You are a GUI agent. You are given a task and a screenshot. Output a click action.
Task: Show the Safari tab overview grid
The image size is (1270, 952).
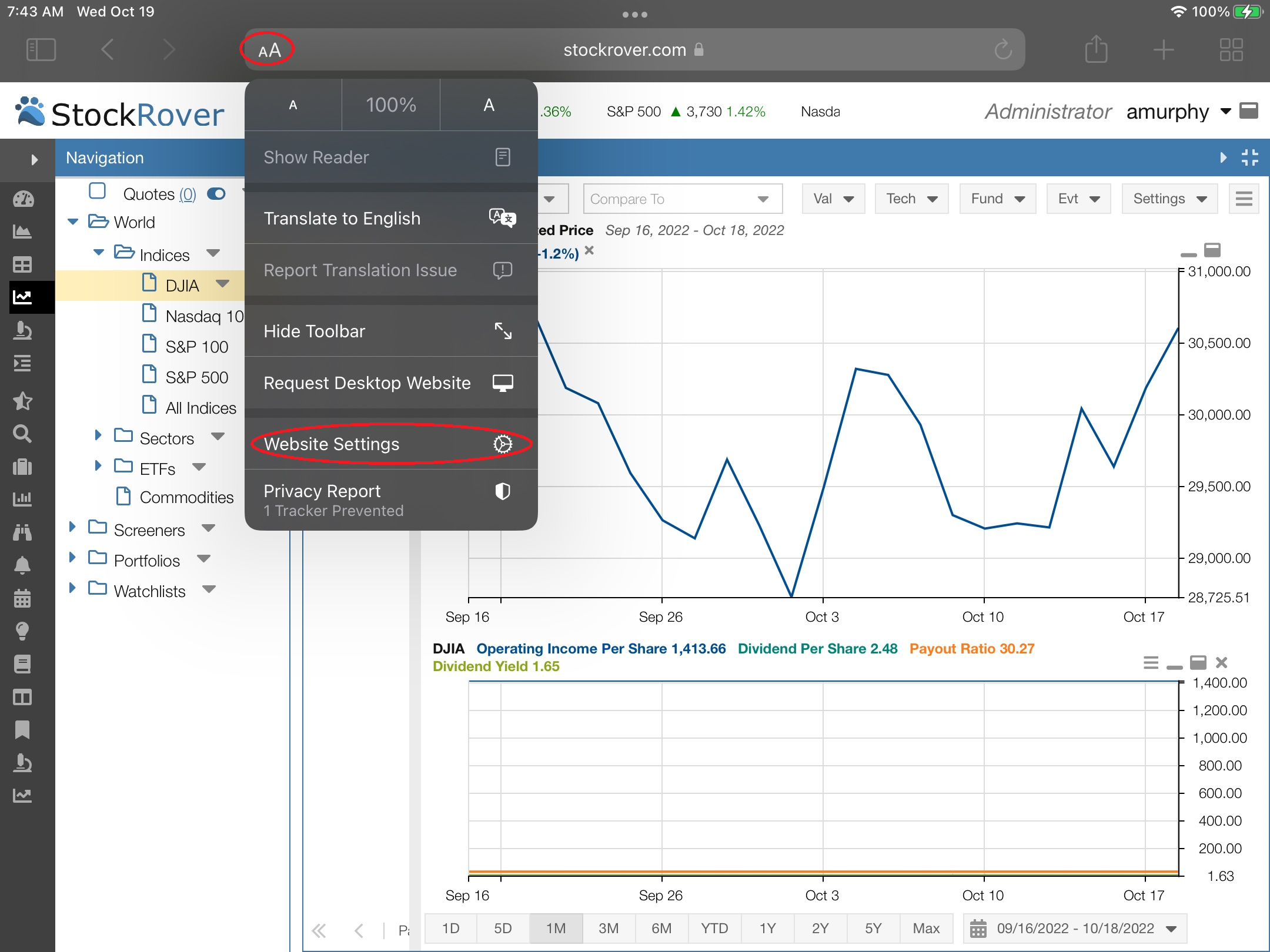(x=1231, y=50)
